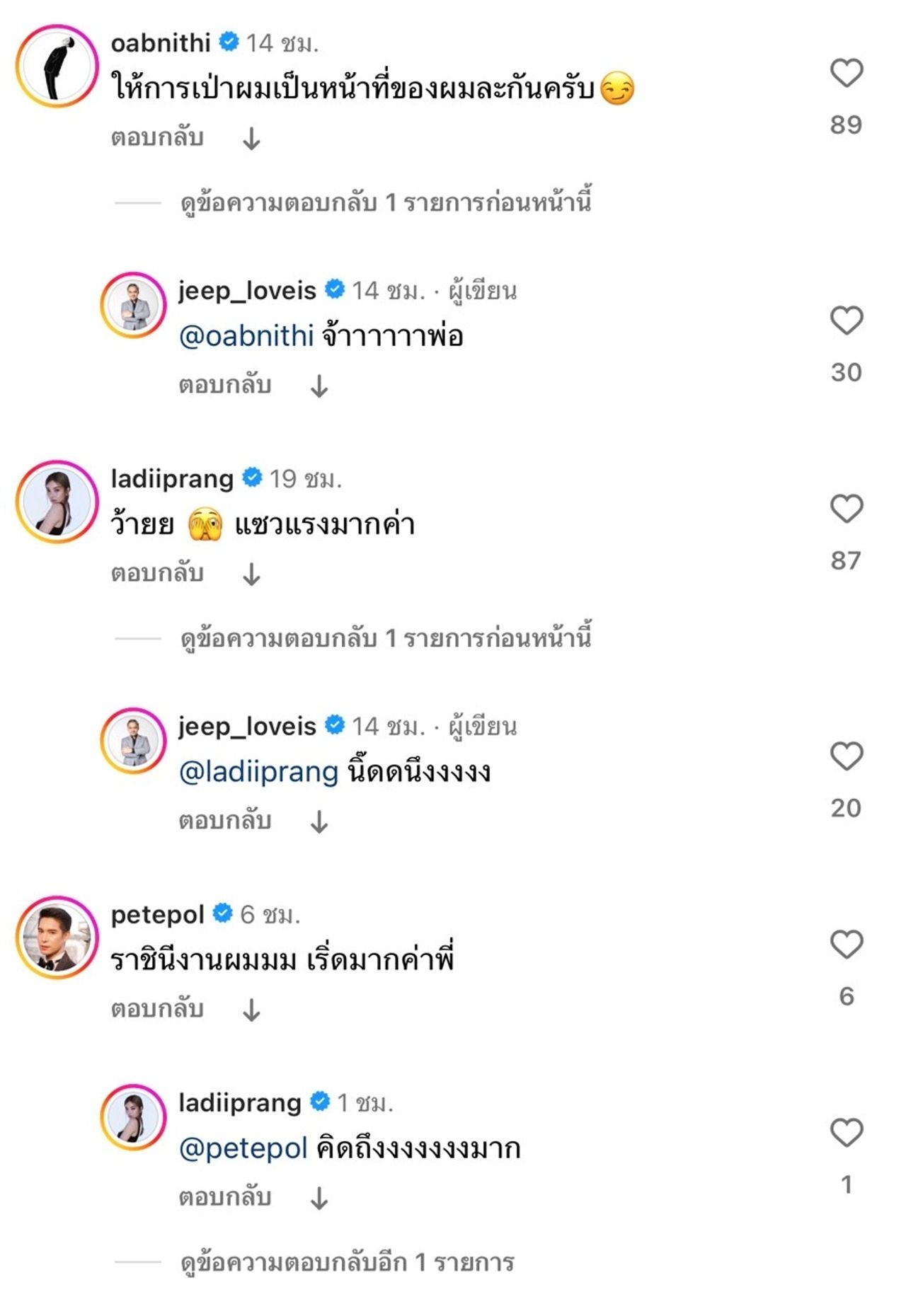This screenshot has height=1316, width=906.
Task: Open petepol's profile avatar
Action: [x=57, y=937]
